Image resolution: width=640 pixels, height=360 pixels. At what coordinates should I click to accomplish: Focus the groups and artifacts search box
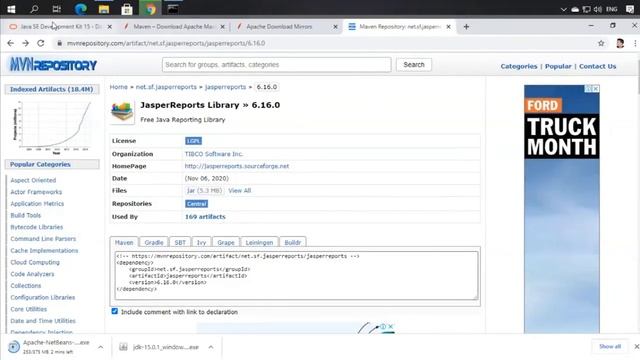point(276,64)
